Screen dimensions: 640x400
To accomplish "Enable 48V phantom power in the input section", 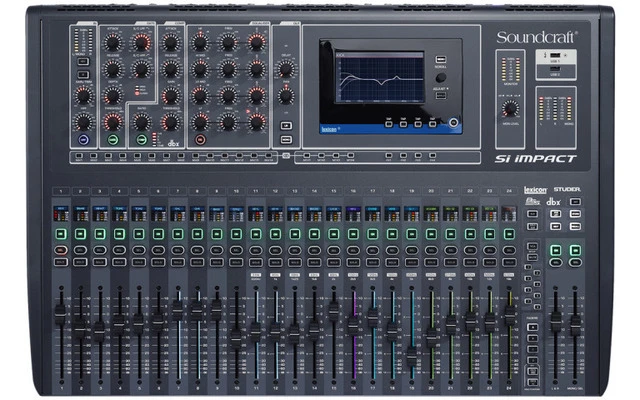I will pyautogui.click(x=83, y=62).
